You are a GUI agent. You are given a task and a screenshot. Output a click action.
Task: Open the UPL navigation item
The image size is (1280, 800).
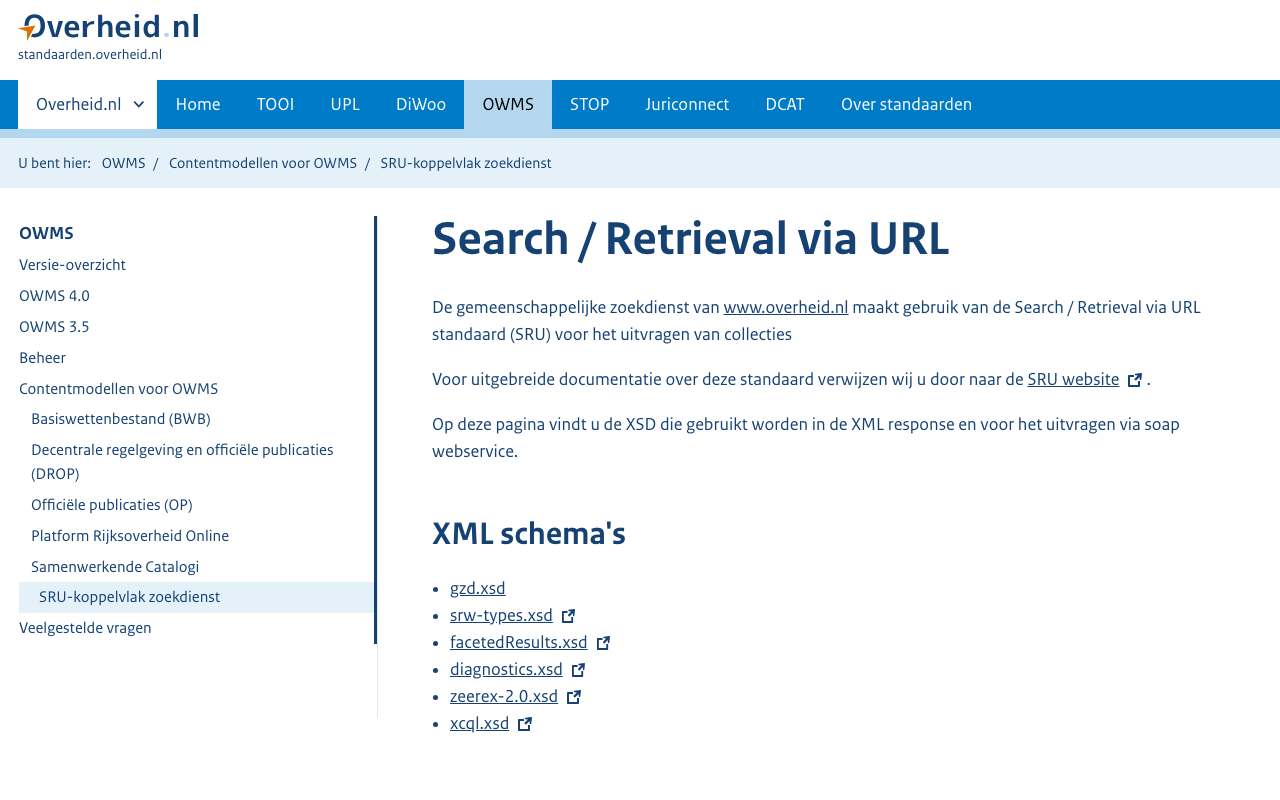click(x=345, y=105)
